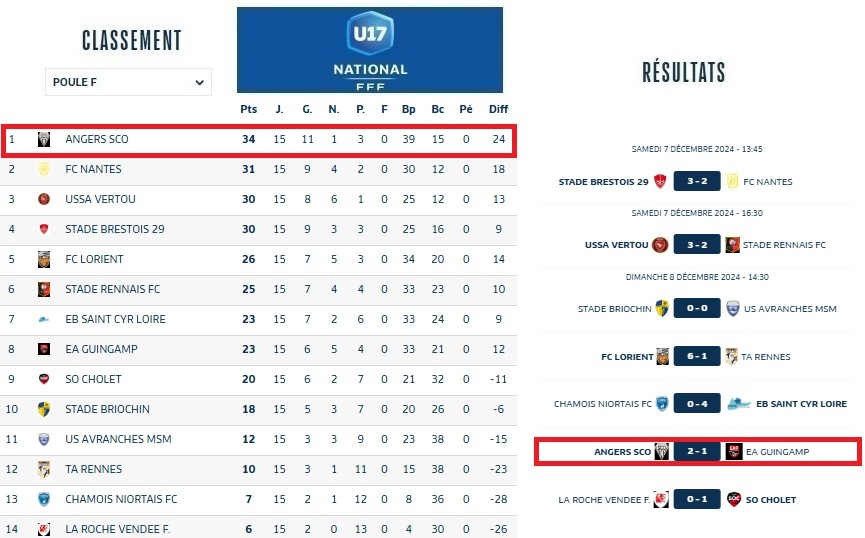The height and width of the screenshot is (538, 865).
Task: Open Stade Rennais FC standings row
Action: tap(112, 290)
